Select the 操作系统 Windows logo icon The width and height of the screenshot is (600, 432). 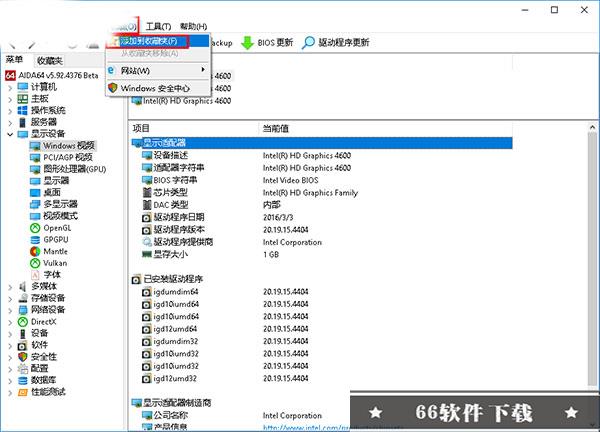click(x=23, y=111)
